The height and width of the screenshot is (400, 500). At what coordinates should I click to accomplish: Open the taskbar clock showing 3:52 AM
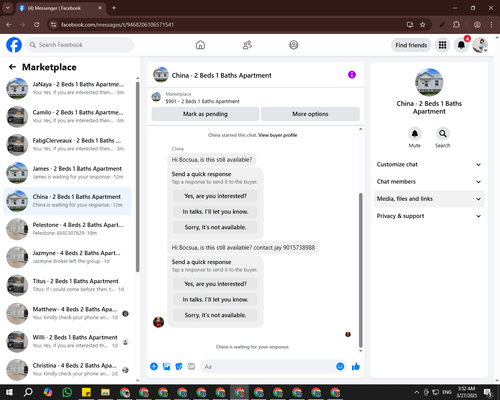(466, 392)
